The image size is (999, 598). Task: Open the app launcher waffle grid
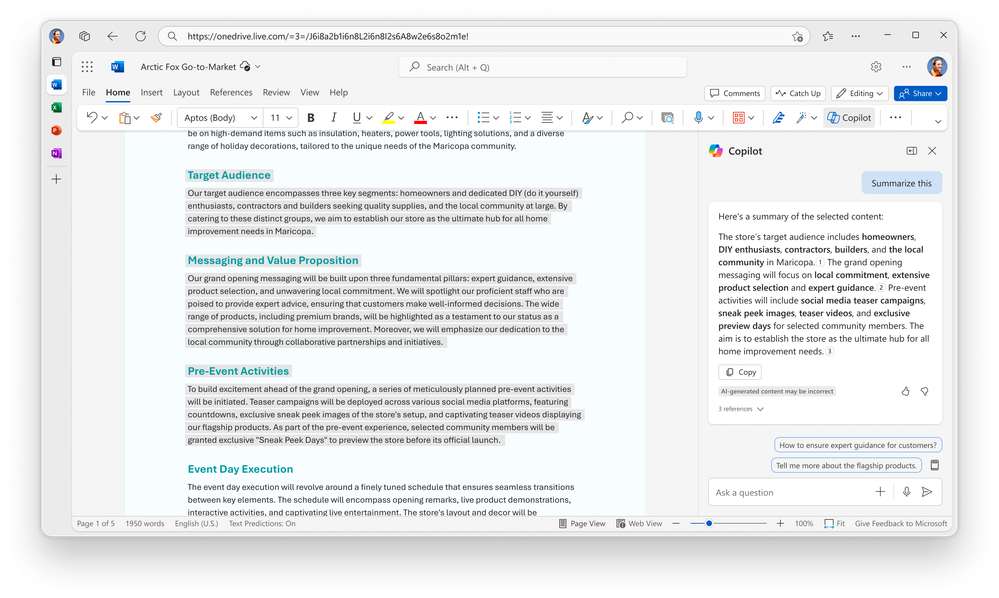pos(87,67)
